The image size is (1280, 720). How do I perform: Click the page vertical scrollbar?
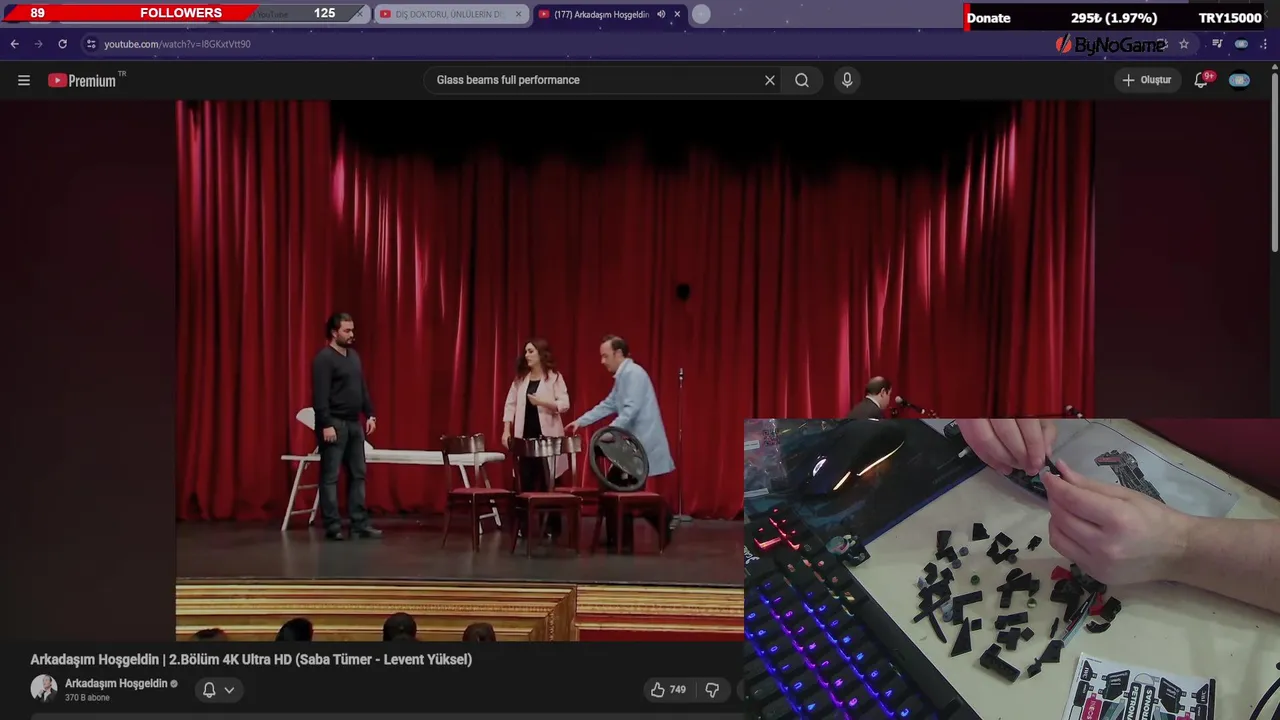coord(1274,160)
